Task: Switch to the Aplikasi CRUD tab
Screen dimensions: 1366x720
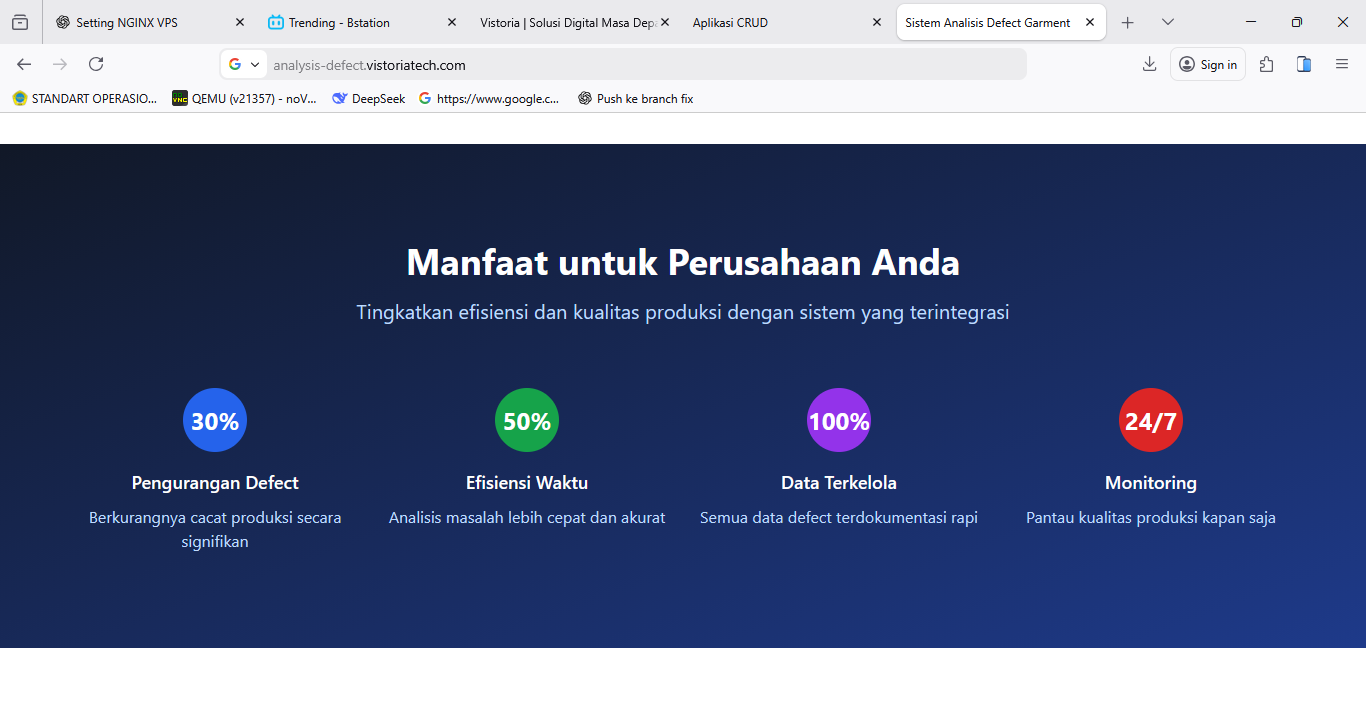Action: tap(729, 22)
